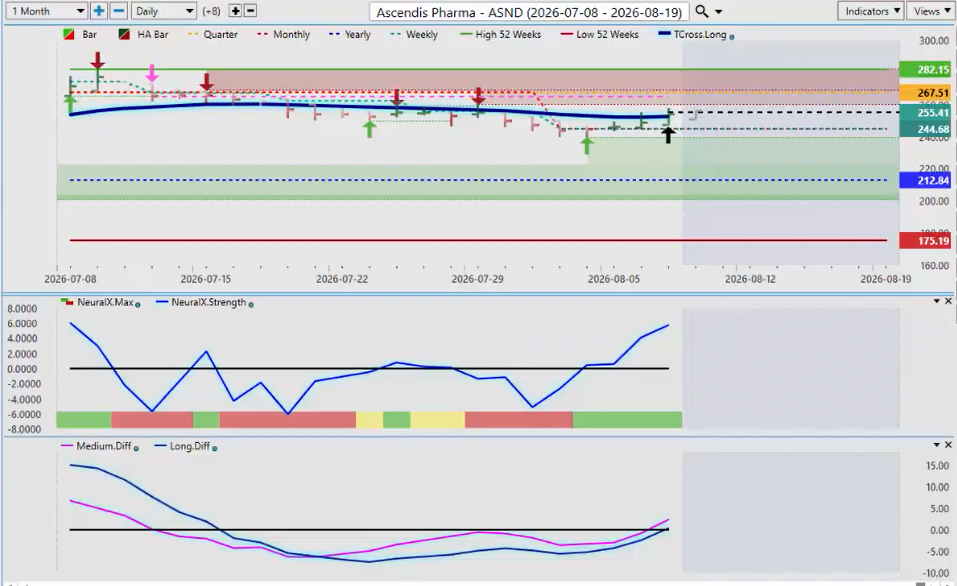
Task: Toggle the Weekly legend line
Action: click(x=414, y=35)
